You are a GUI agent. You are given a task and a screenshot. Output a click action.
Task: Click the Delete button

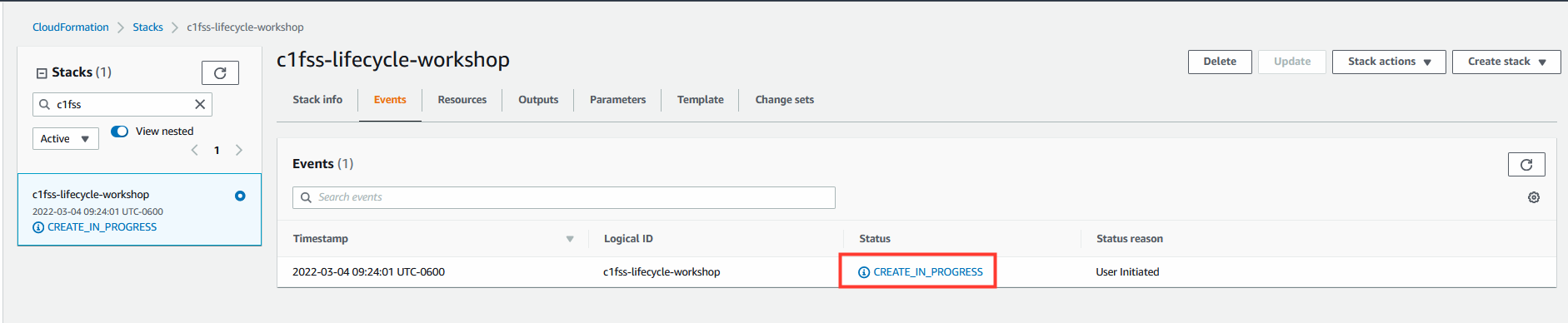click(1220, 62)
